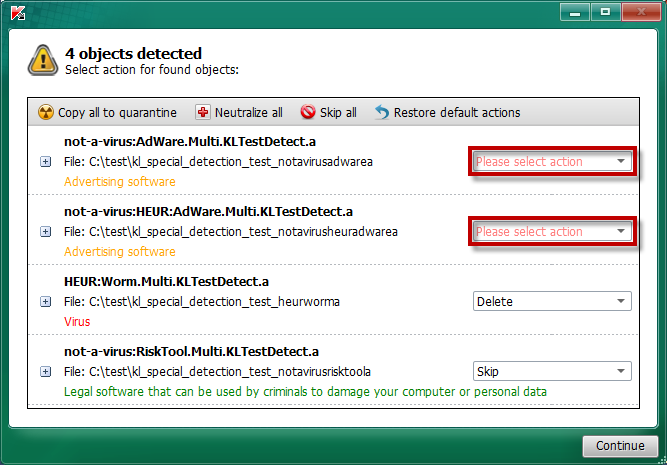The width and height of the screenshot is (667, 465).
Task: Click the 4 objects detected heading
Action: [x=134, y=54]
